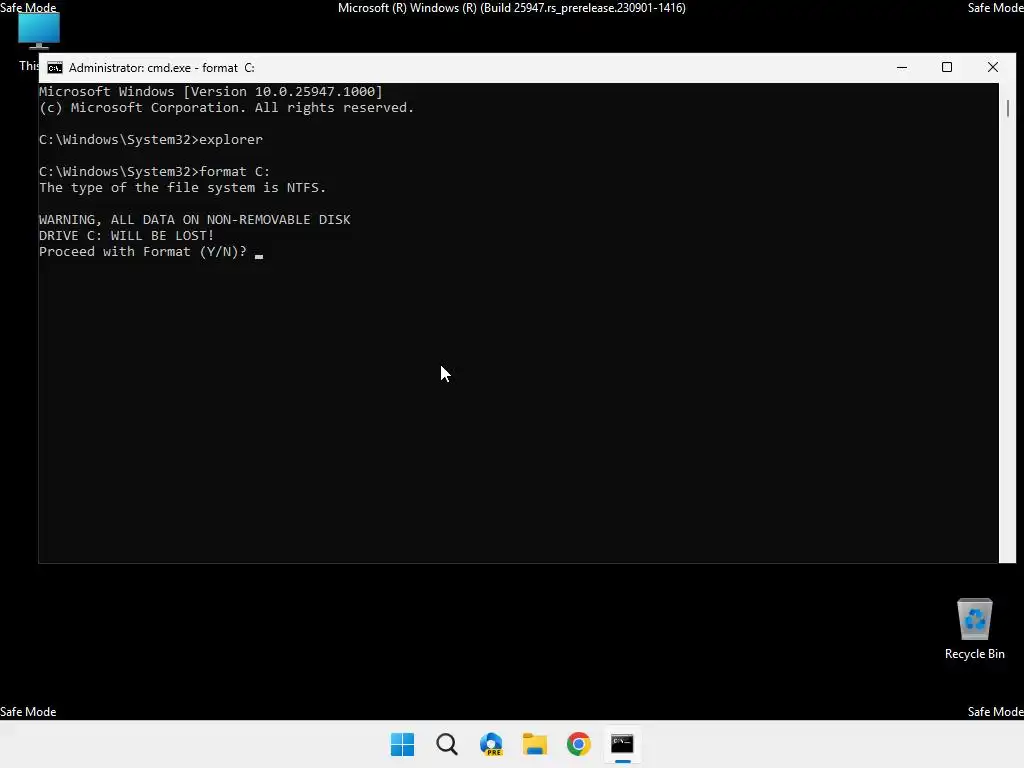Screen dimensions: 1024x768
Task: Click the 'Administrator: cmd.exe - format C:' window title
Action: point(162,68)
